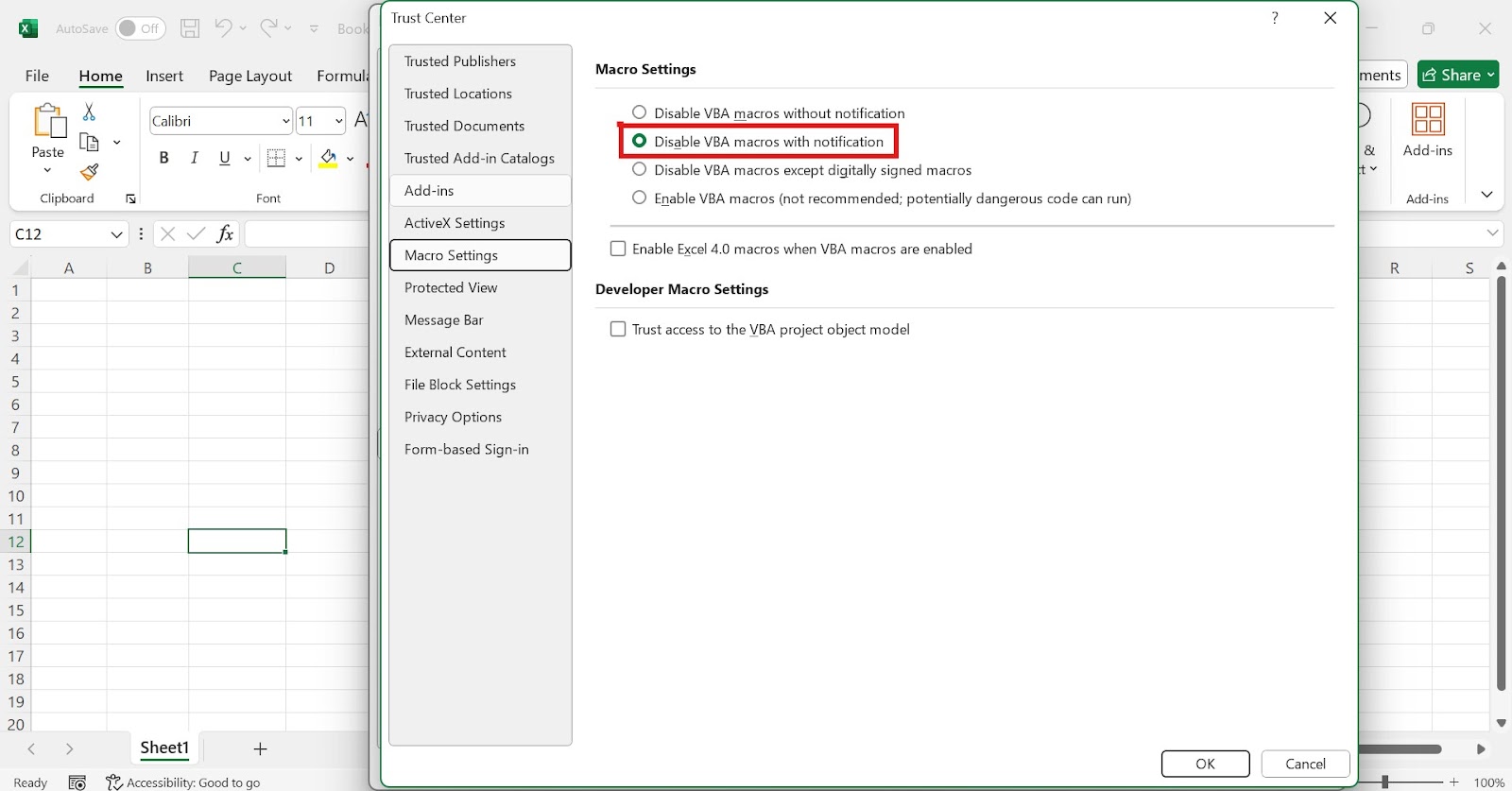Click the Insert Function fx icon
Screen dimensions: 1512x791
click(x=225, y=233)
